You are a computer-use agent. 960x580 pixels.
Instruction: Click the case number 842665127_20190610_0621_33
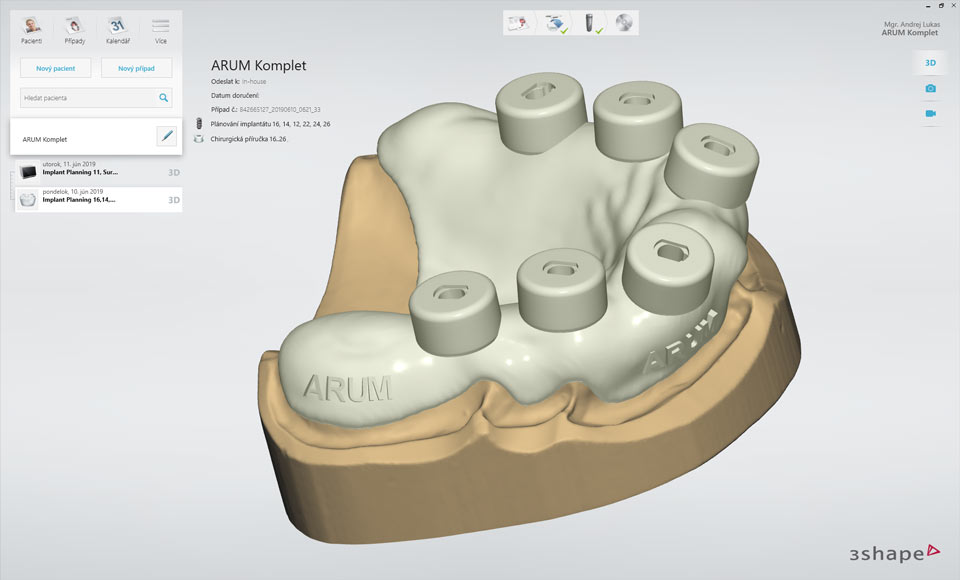pyautogui.click(x=280, y=110)
